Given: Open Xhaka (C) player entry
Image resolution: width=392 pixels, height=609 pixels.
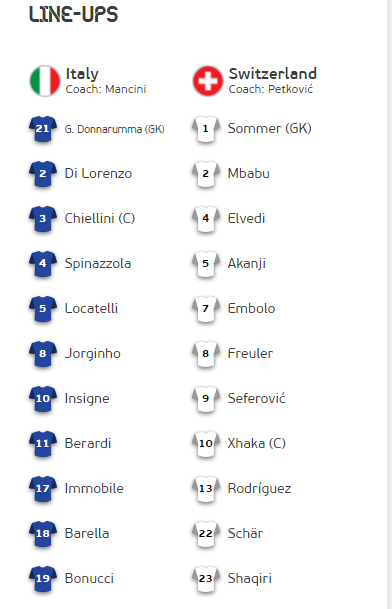Looking at the screenshot, I should tap(256, 443).
